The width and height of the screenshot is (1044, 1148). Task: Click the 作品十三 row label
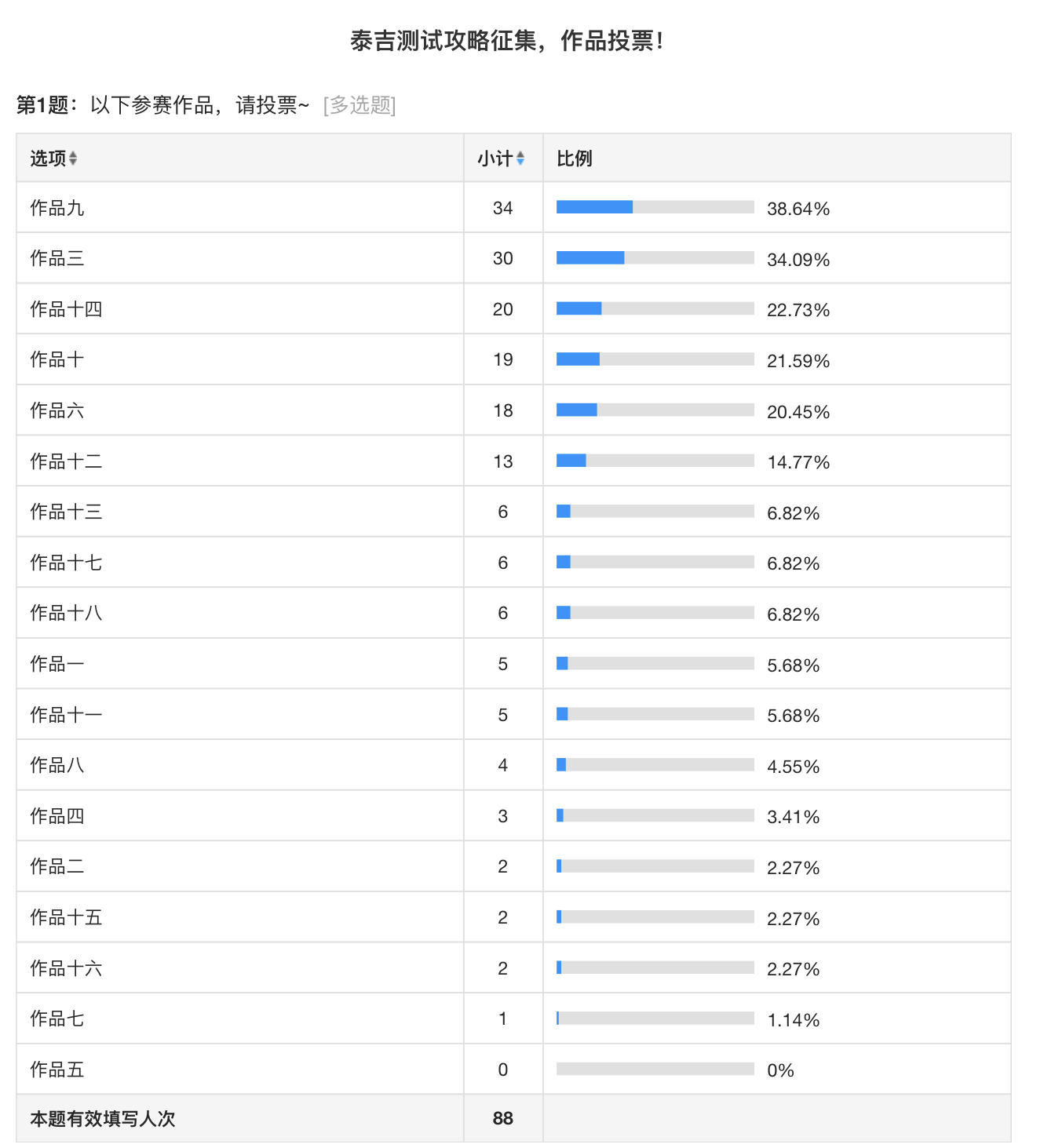(x=66, y=512)
